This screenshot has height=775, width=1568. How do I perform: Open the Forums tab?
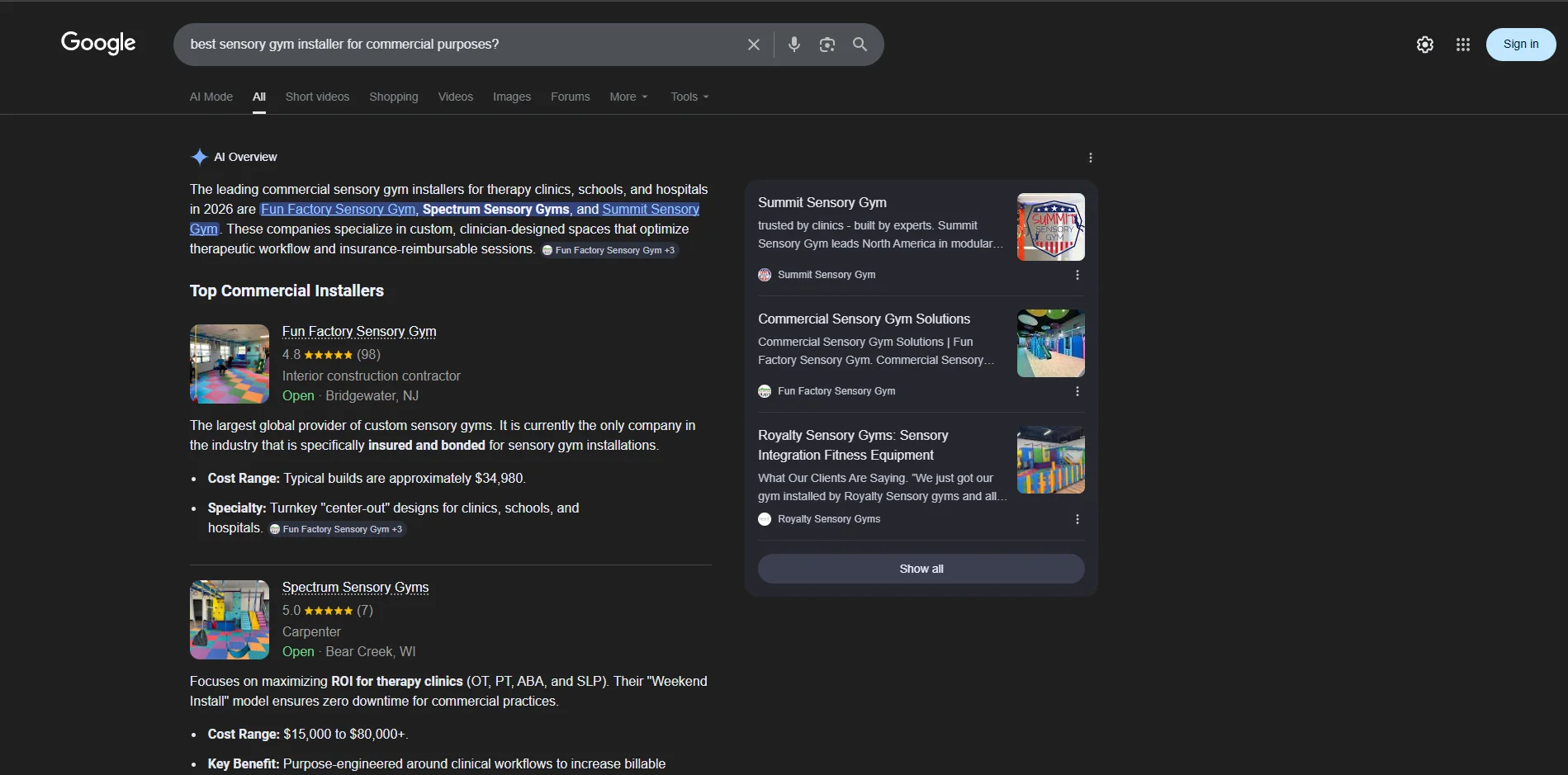pyautogui.click(x=571, y=97)
